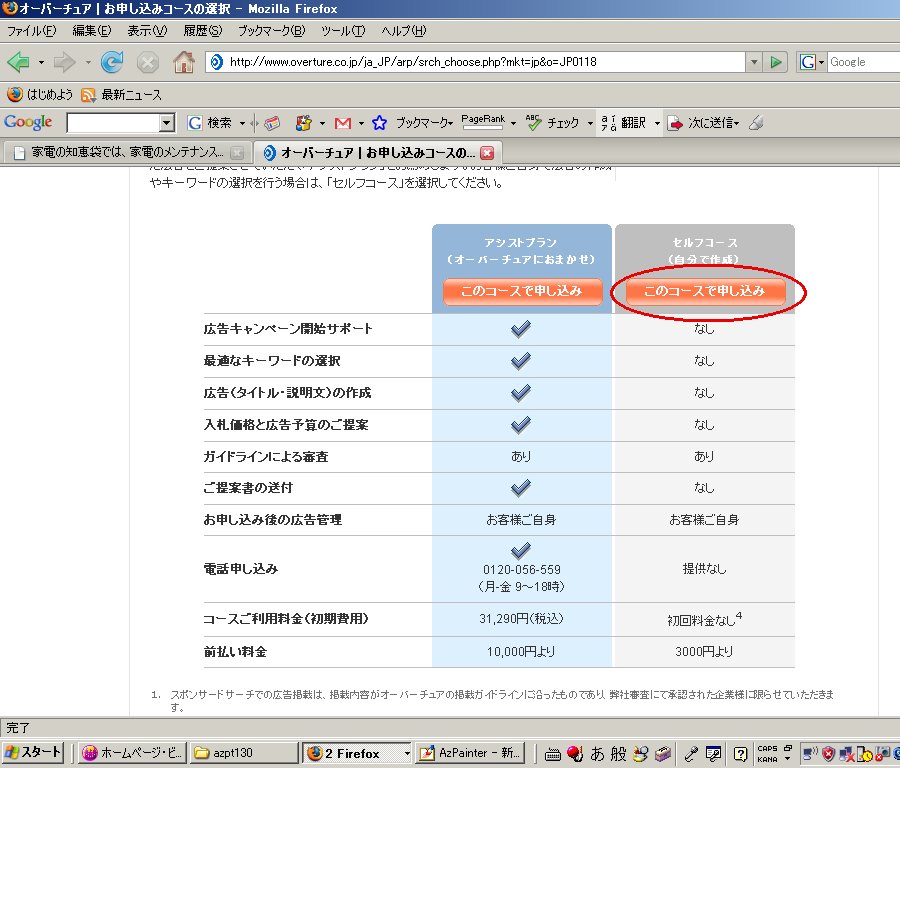Close the オーバーチュア tab with red X
The height and width of the screenshot is (900, 900).
tap(487, 153)
